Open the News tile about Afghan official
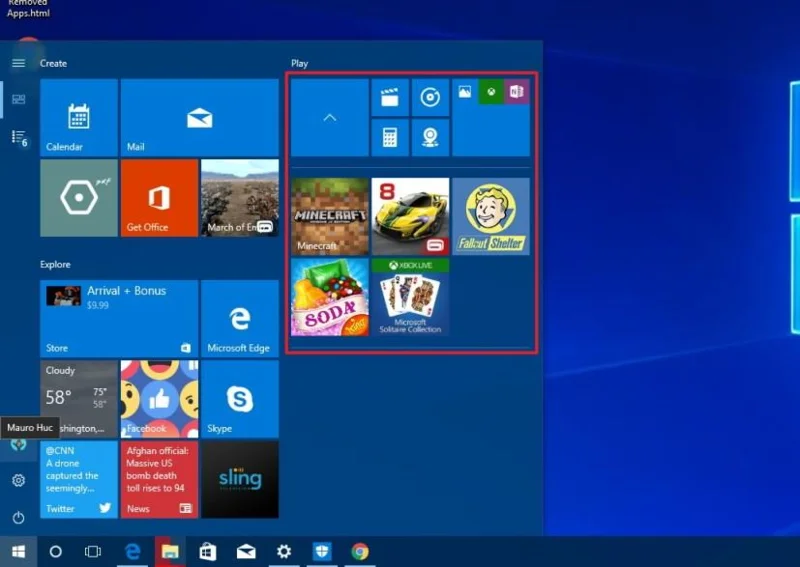 pos(159,480)
